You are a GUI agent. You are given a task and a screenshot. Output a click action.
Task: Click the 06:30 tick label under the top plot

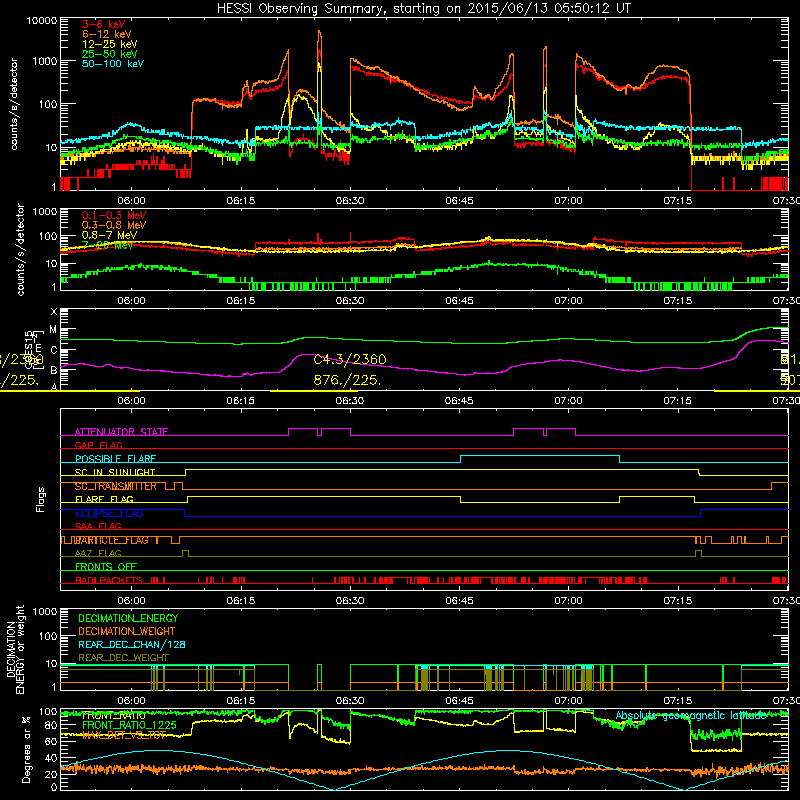350,201
